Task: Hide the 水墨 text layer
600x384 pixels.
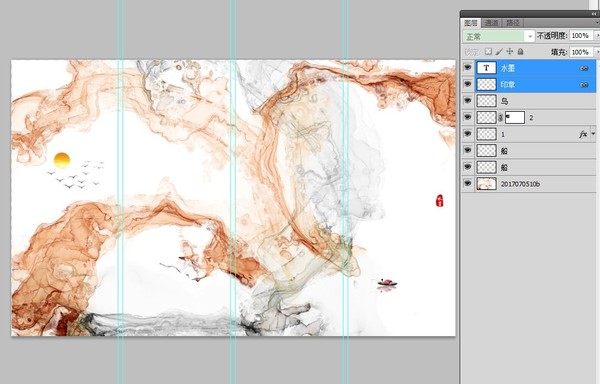Action: pyautogui.click(x=468, y=68)
